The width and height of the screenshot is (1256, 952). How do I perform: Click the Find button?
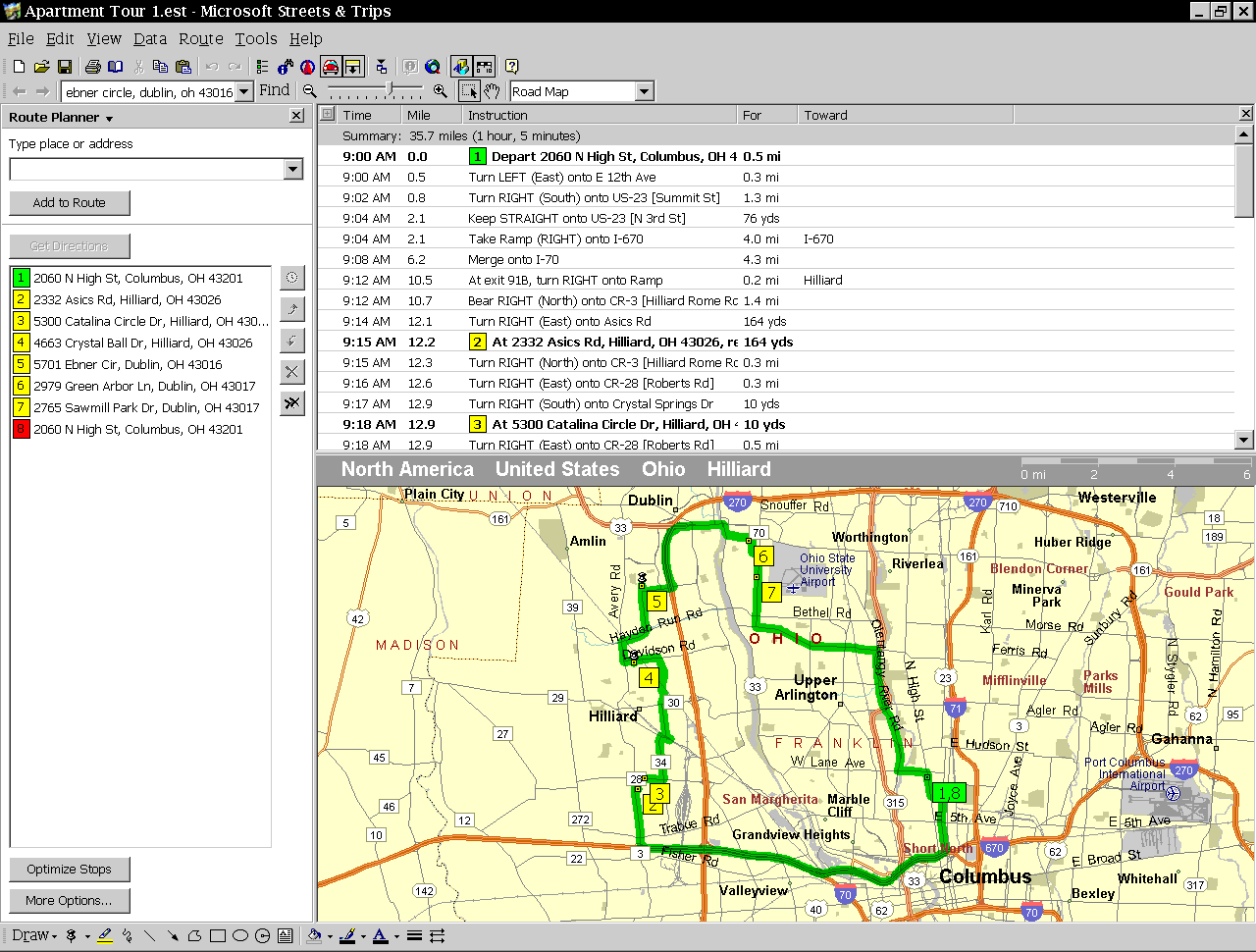pos(275,90)
